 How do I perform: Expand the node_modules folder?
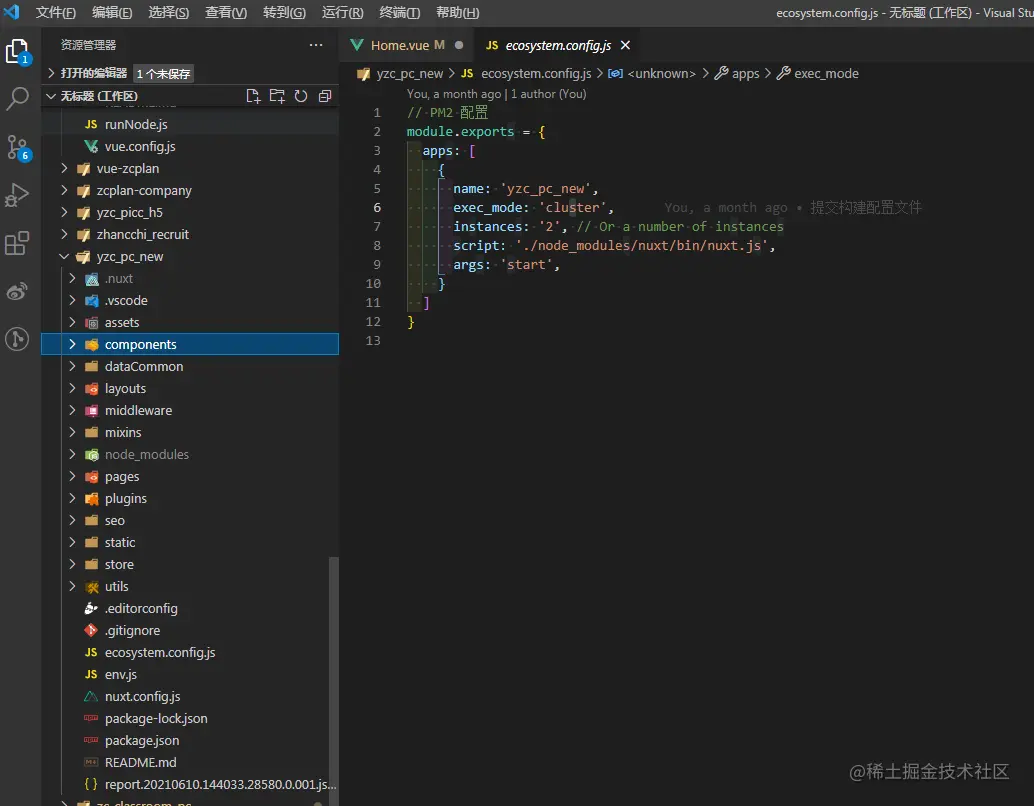[146, 454]
